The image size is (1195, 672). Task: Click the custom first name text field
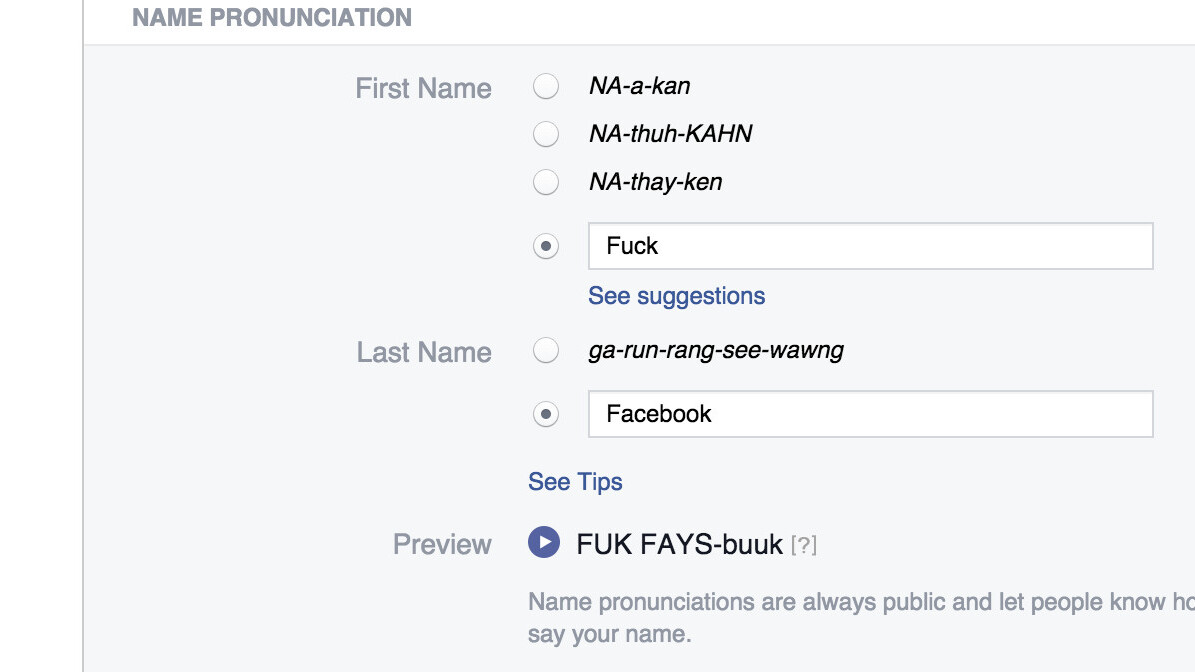coord(870,246)
